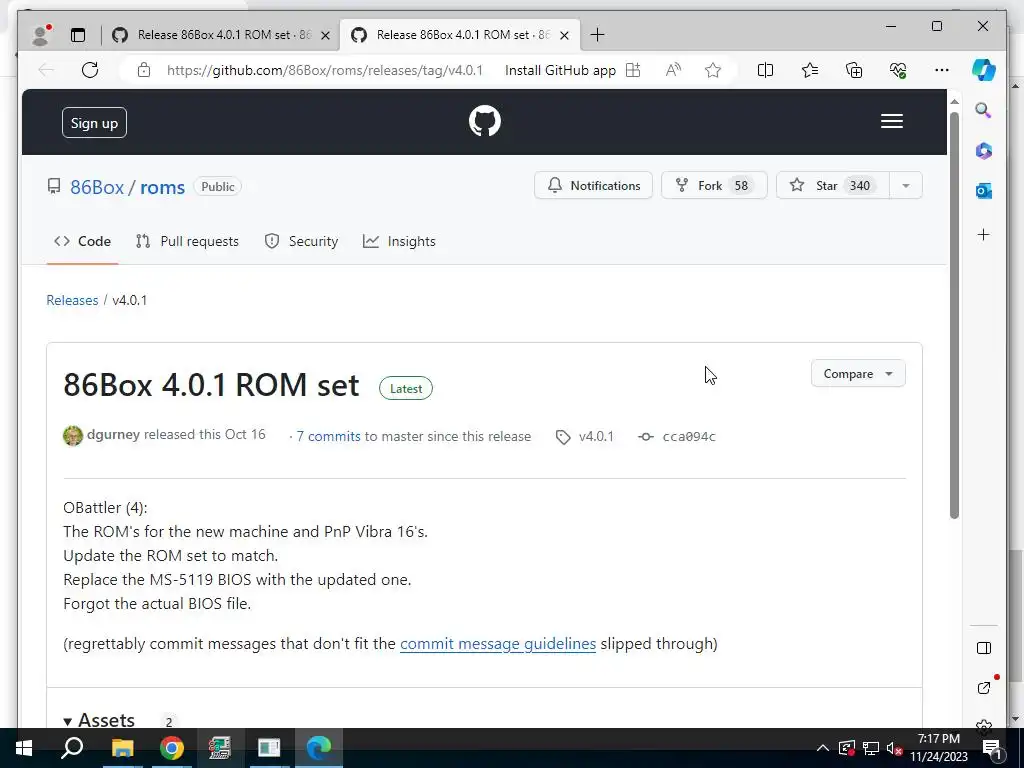The height and width of the screenshot is (768, 1024).
Task: Click dgurney avatar image
Action: (x=72, y=436)
